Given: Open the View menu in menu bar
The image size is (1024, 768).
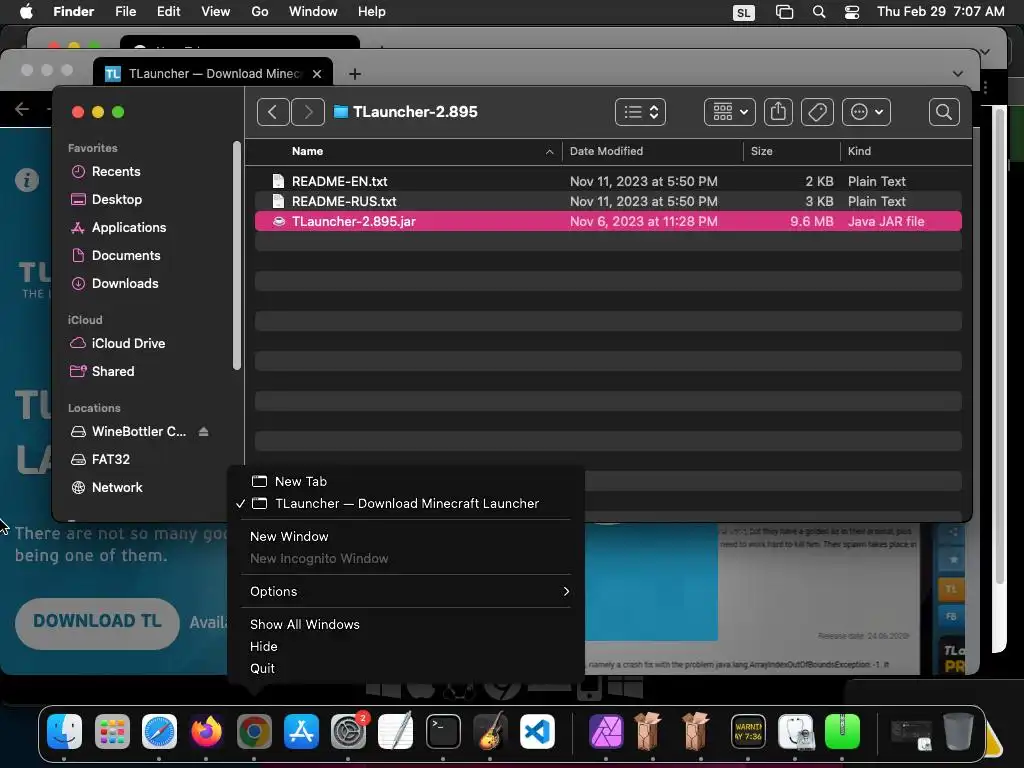Looking at the screenshot, I should pyautogui.click(x=216, y=12).
